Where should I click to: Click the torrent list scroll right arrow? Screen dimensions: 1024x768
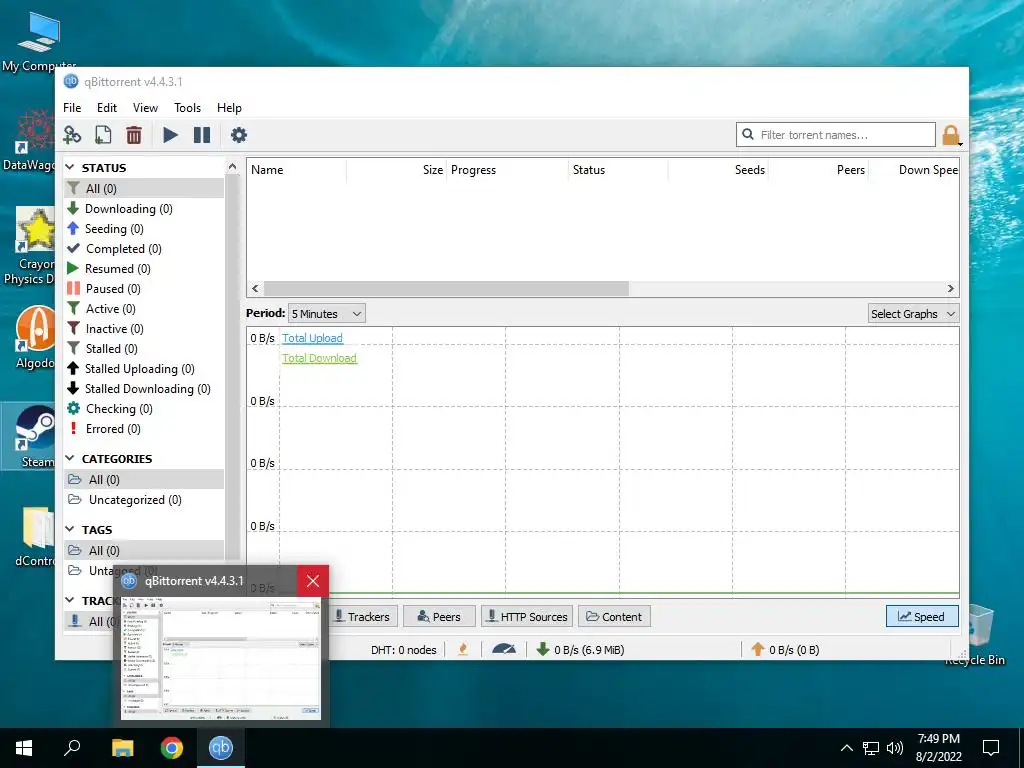951,289
